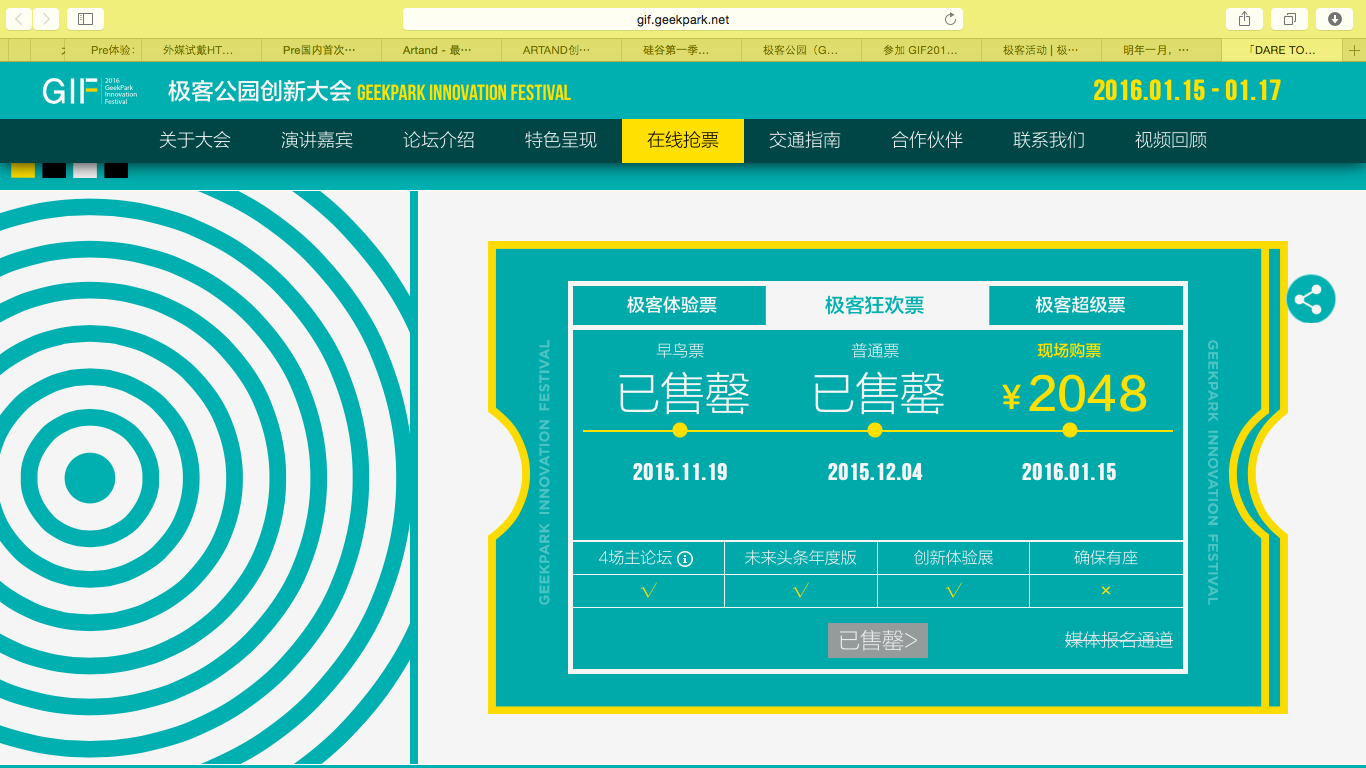Viewport: 1366px width, 768px height.
Task: Select the 极客狂欢票 ticket tab
Action: click(x=875, y=305)
